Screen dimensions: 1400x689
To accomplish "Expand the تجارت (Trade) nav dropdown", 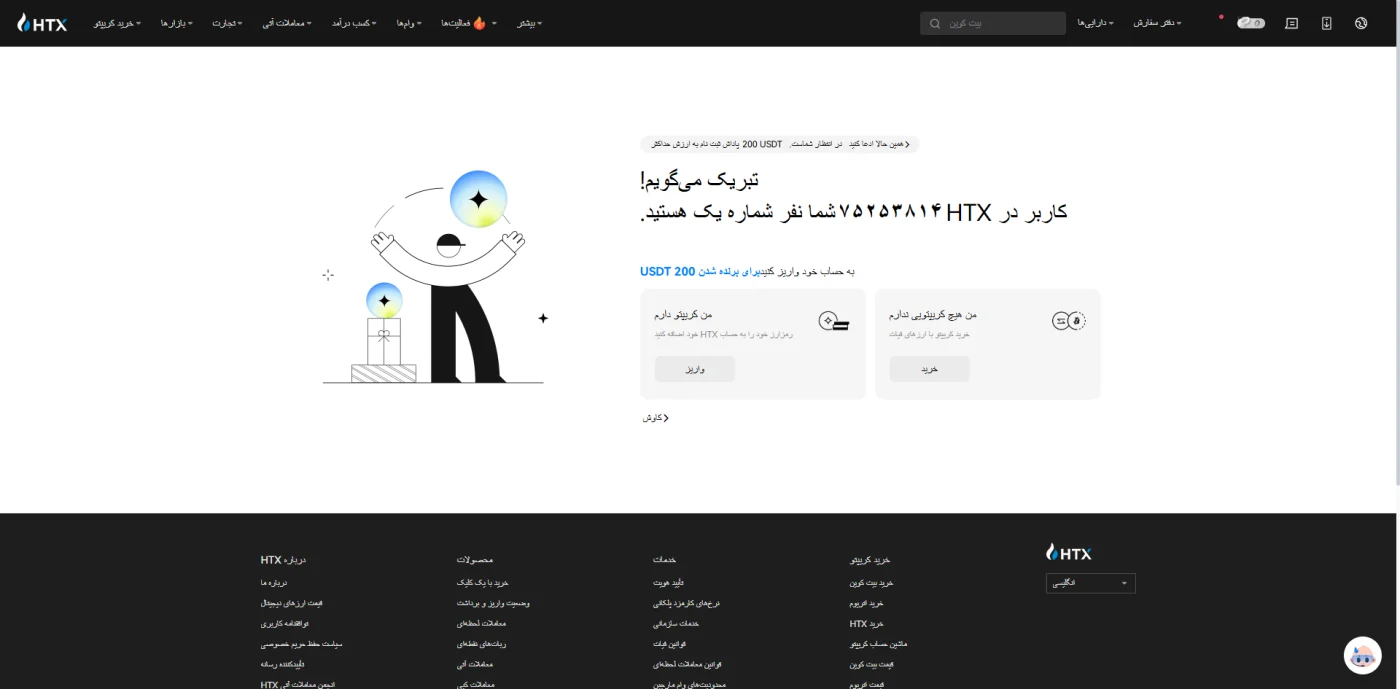I will (227, 23).
